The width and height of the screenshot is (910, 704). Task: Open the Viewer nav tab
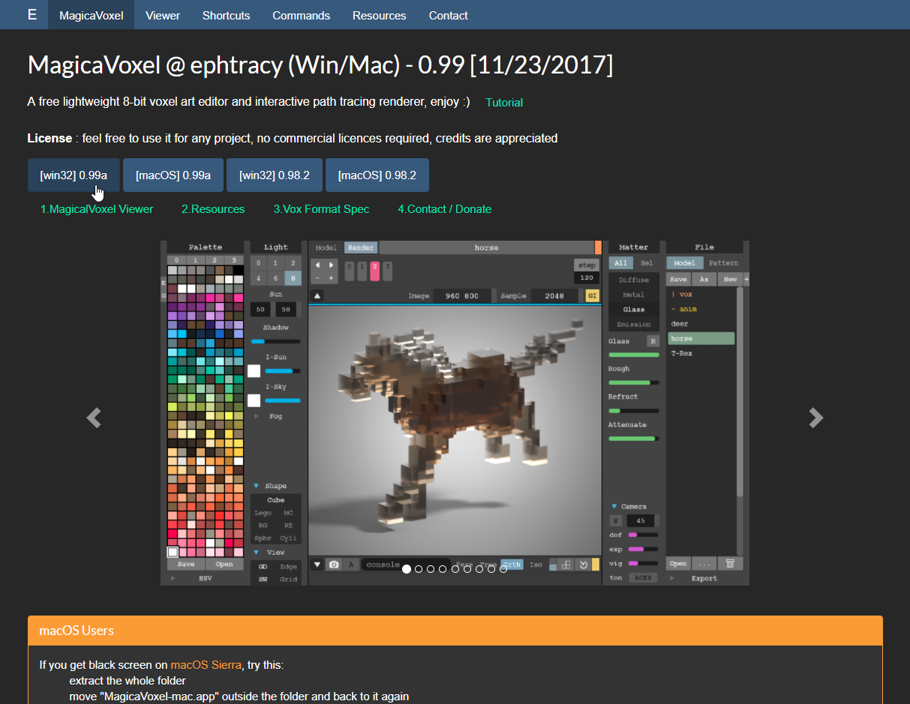tap(162, 15)
